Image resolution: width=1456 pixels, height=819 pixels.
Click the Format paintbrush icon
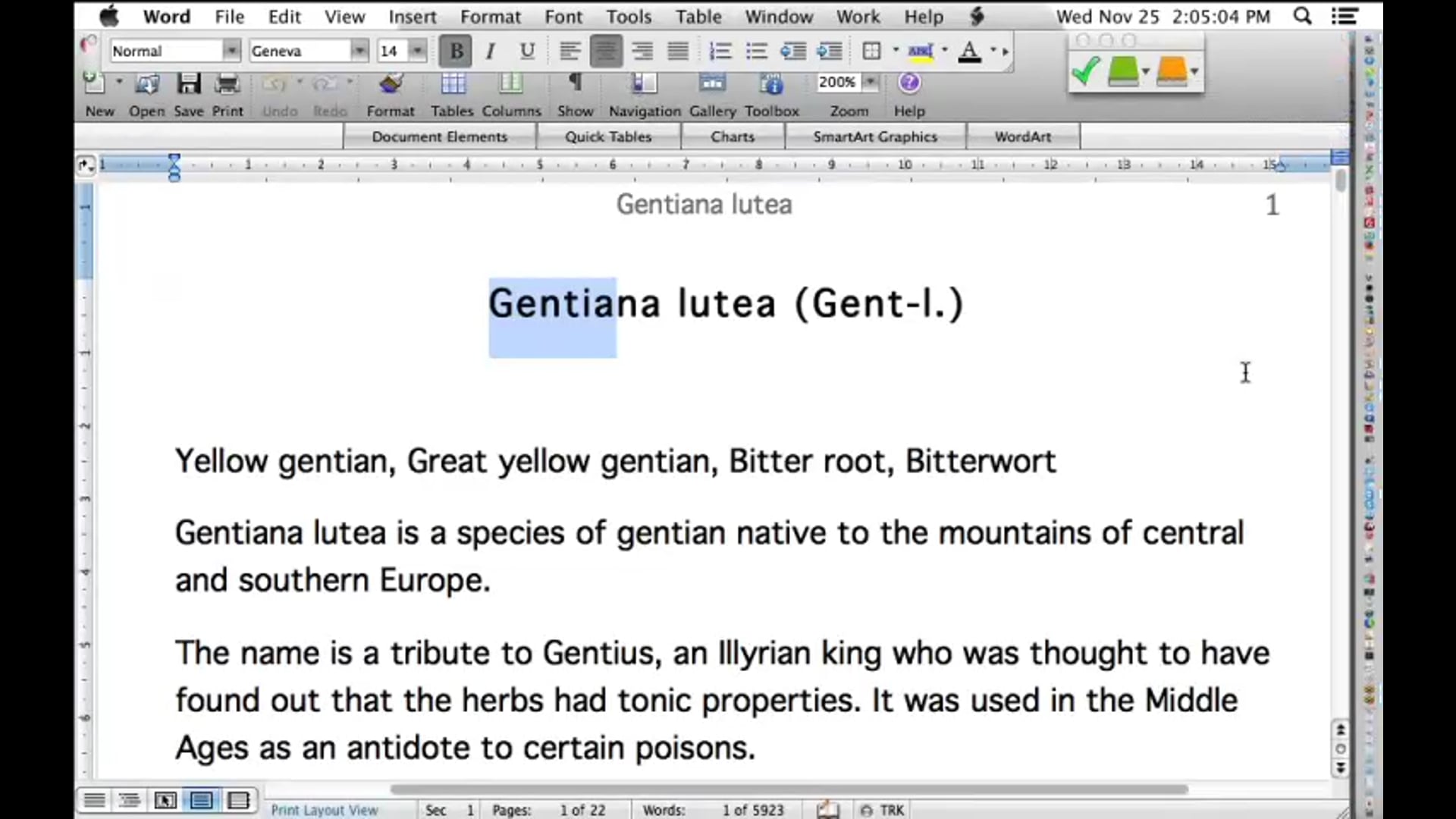pos(391,83)
